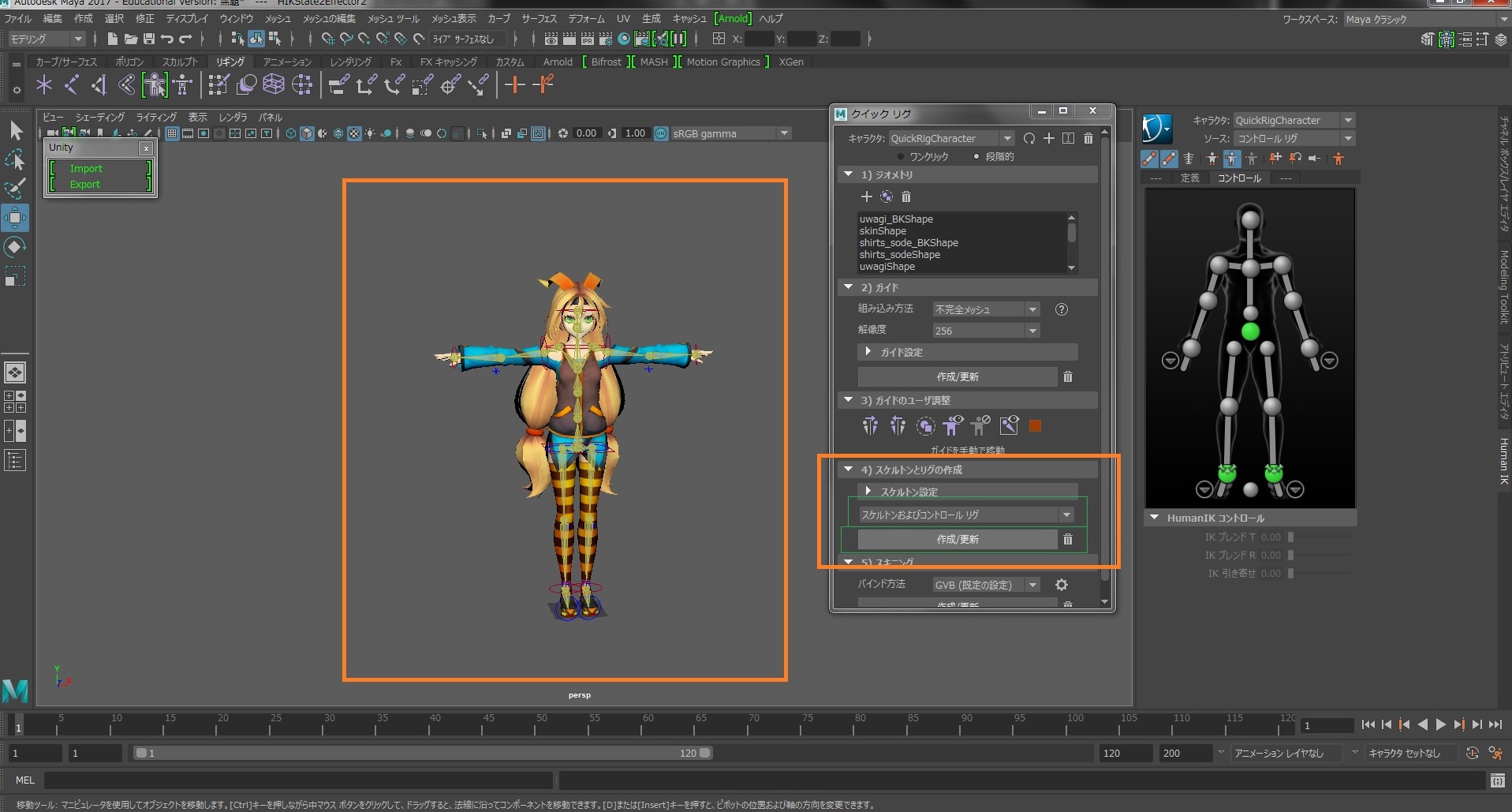Select the ワンクリック radio option

pos(900,156)
